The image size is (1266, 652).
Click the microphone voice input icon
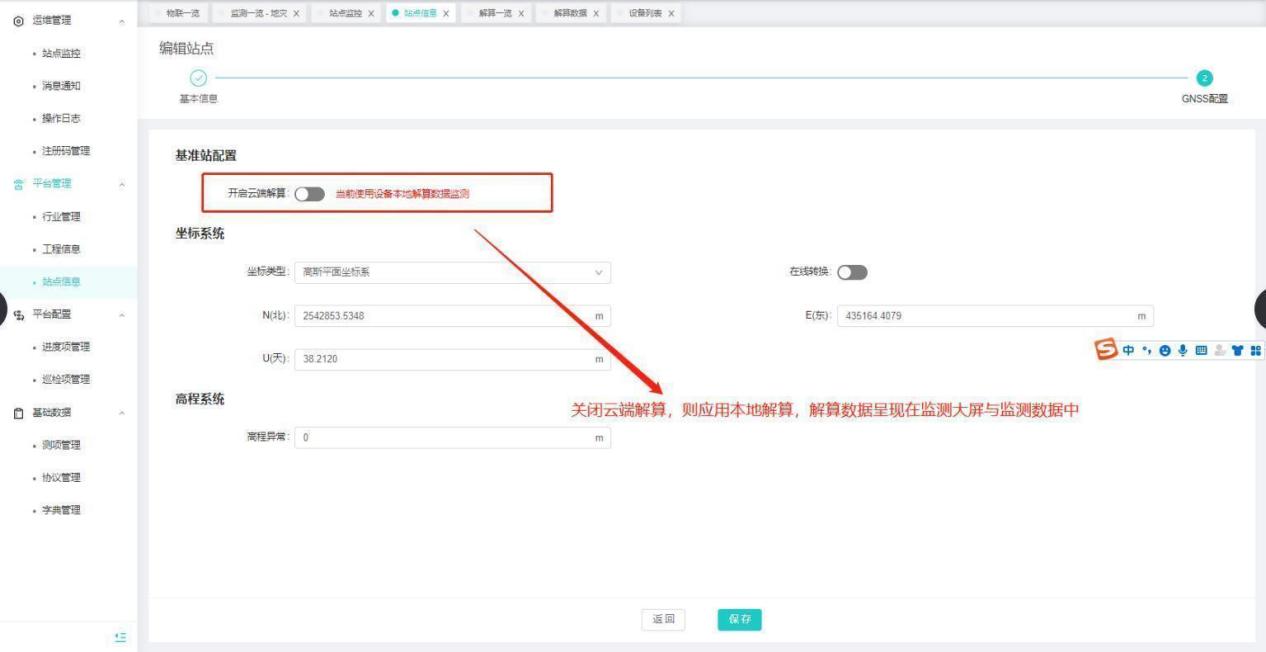(x=1181, y=351)
